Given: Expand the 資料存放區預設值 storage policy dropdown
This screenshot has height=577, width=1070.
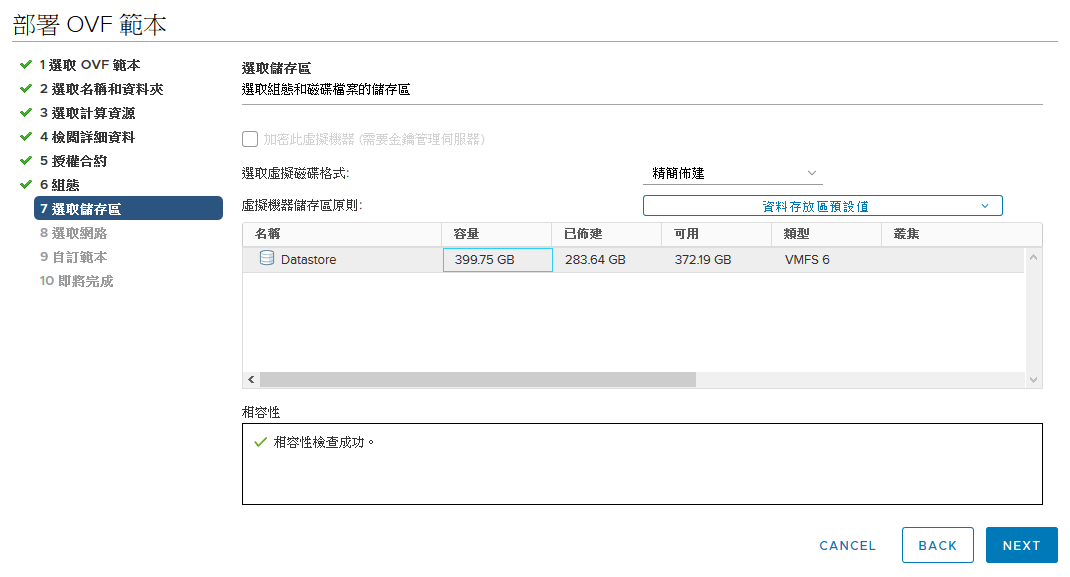Looking at the screenshot, I should (822, 206).
